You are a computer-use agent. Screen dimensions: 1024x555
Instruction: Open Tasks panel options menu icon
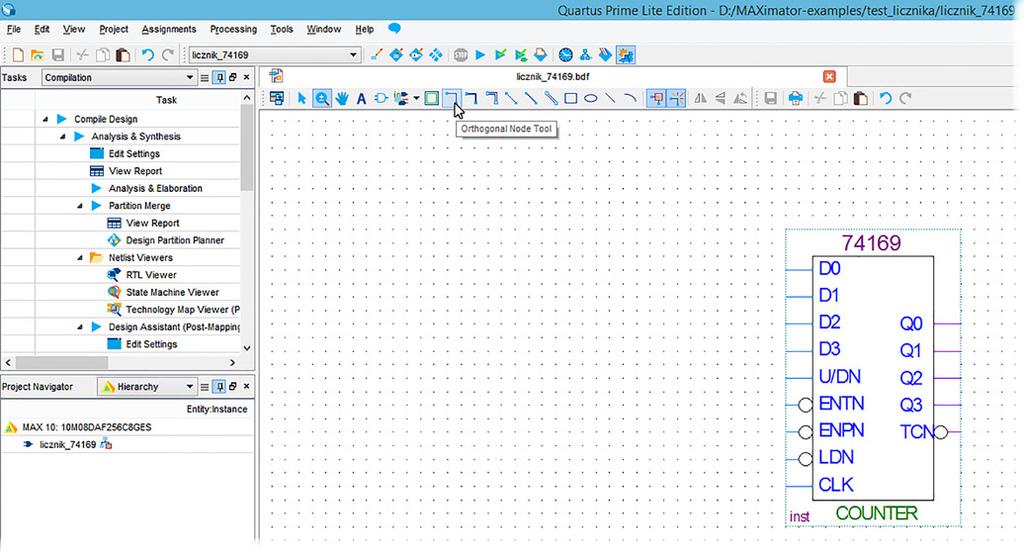click(x=204, y=78)
